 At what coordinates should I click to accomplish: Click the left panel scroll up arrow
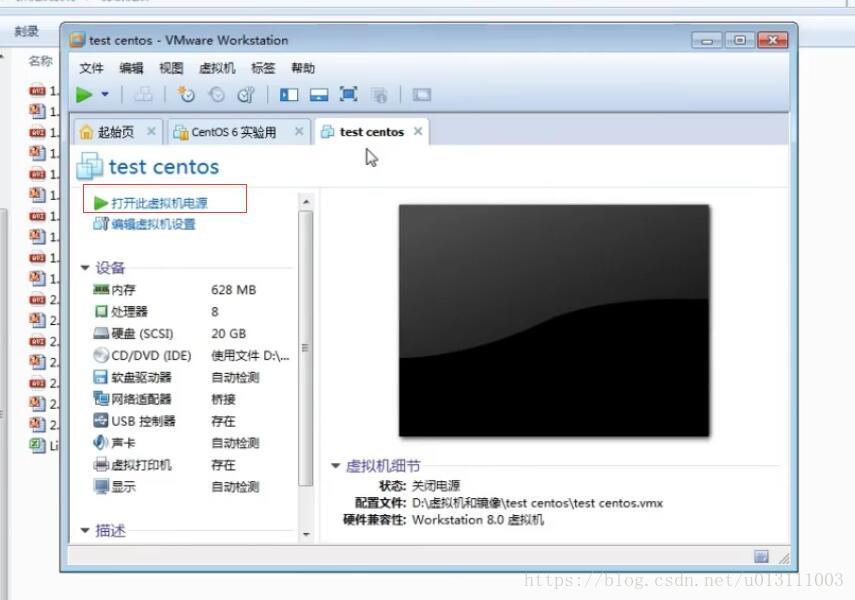(x=306, y=202)
